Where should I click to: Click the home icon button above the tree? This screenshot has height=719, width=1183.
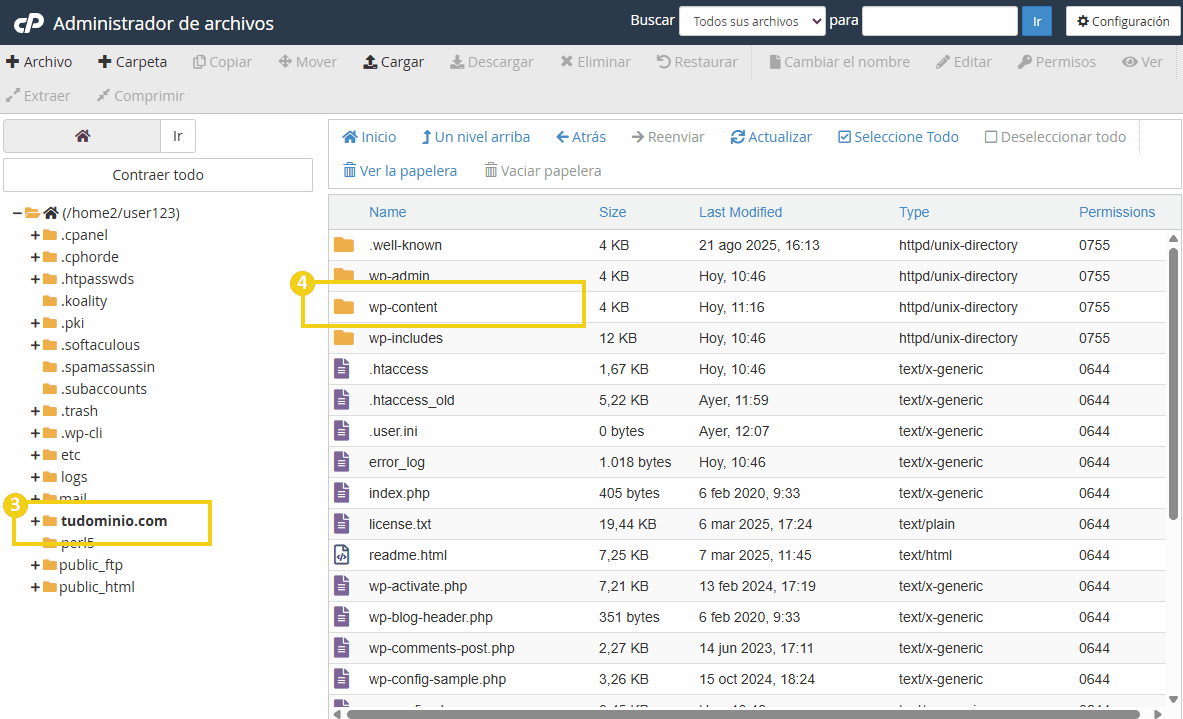(x=82, y=136)
